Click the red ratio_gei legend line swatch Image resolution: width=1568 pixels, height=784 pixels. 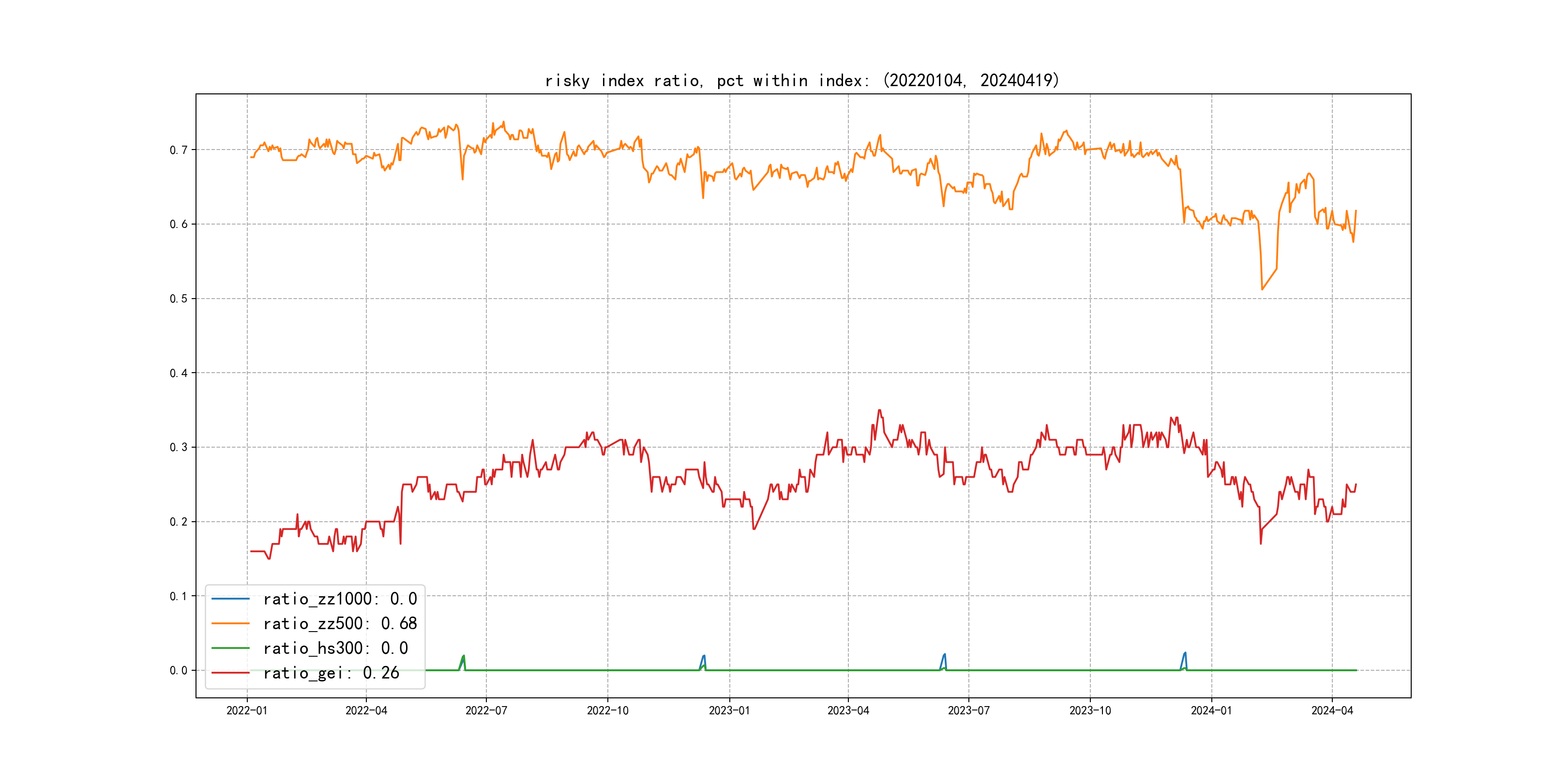coord(230,673)
